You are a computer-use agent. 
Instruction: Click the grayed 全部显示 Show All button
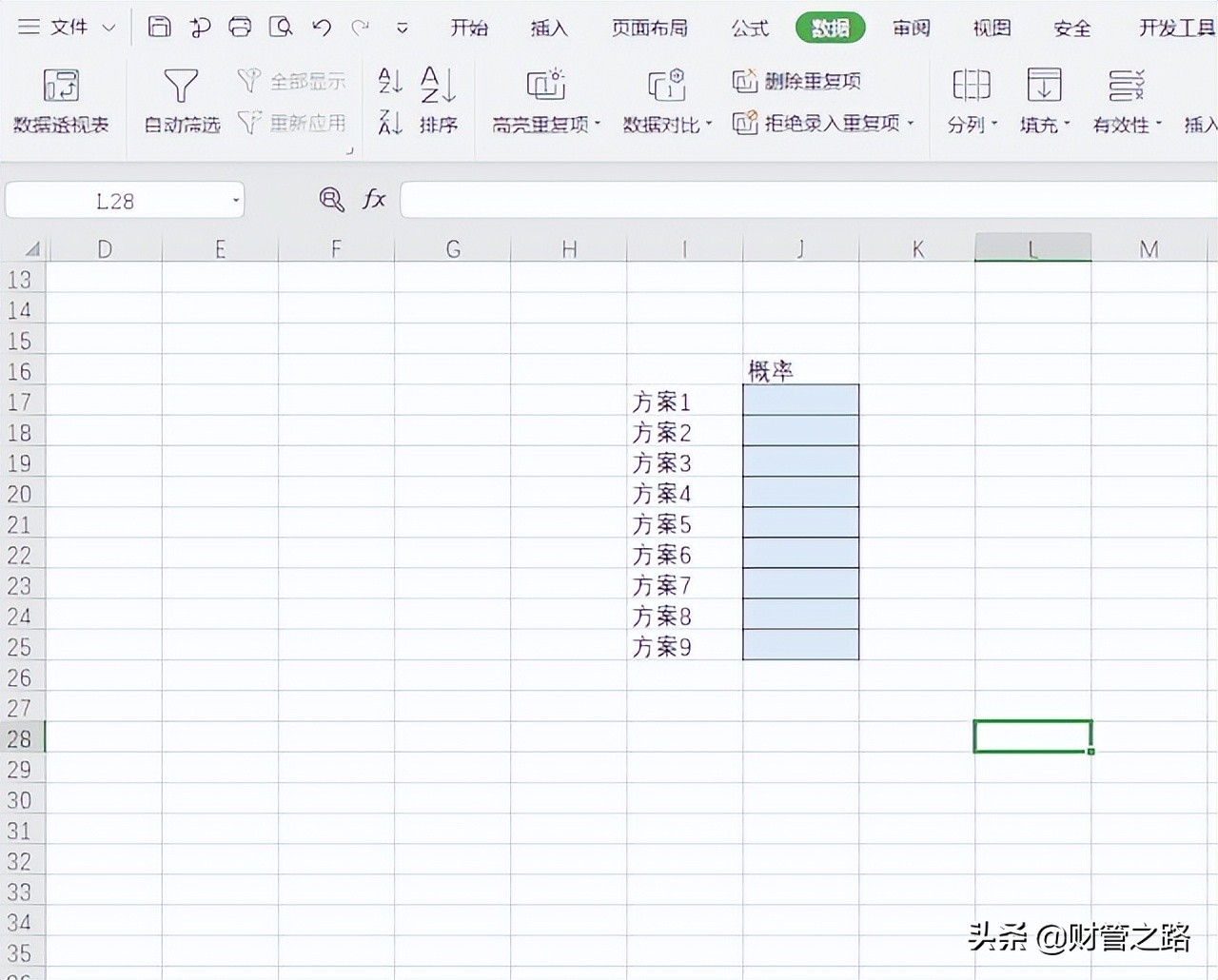(x=293, y=81)
